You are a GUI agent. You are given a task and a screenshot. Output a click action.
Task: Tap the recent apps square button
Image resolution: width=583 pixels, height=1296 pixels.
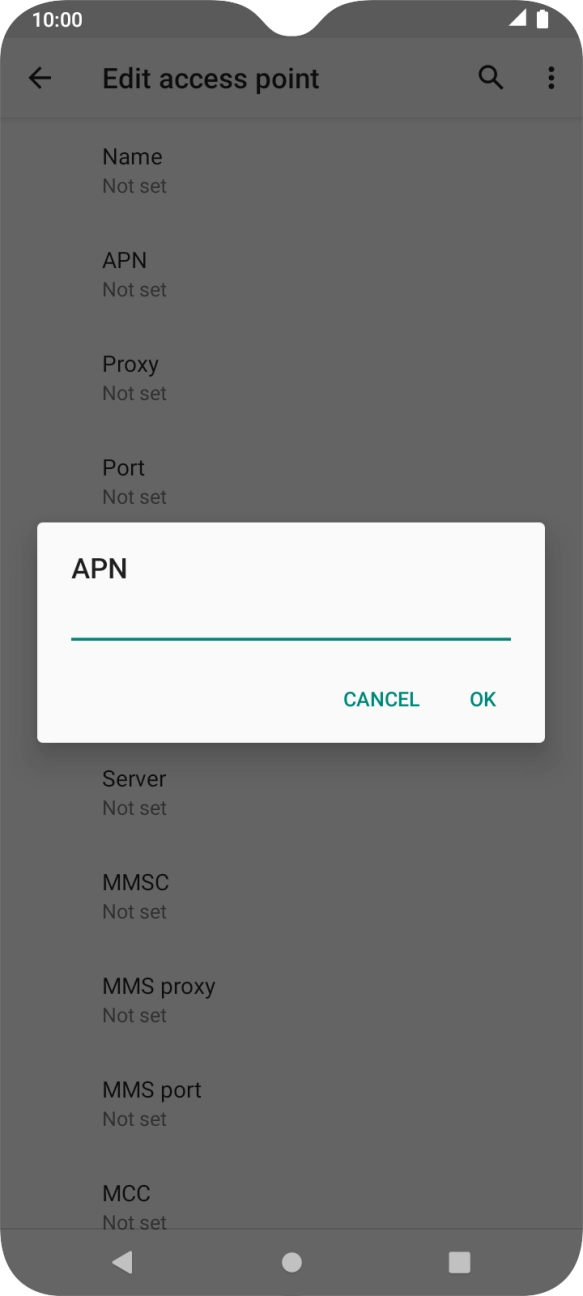coord(459,1262)
